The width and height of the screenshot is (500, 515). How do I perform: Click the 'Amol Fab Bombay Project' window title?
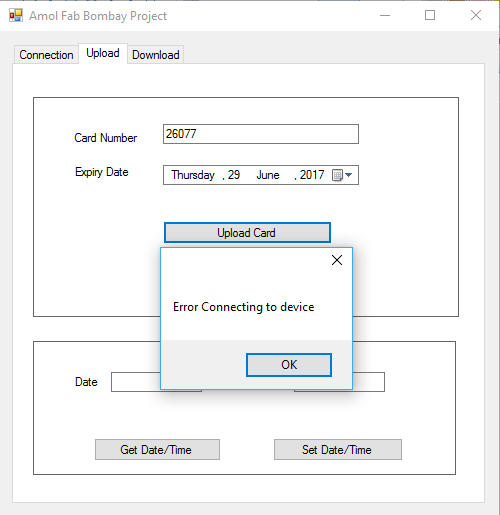98,16
